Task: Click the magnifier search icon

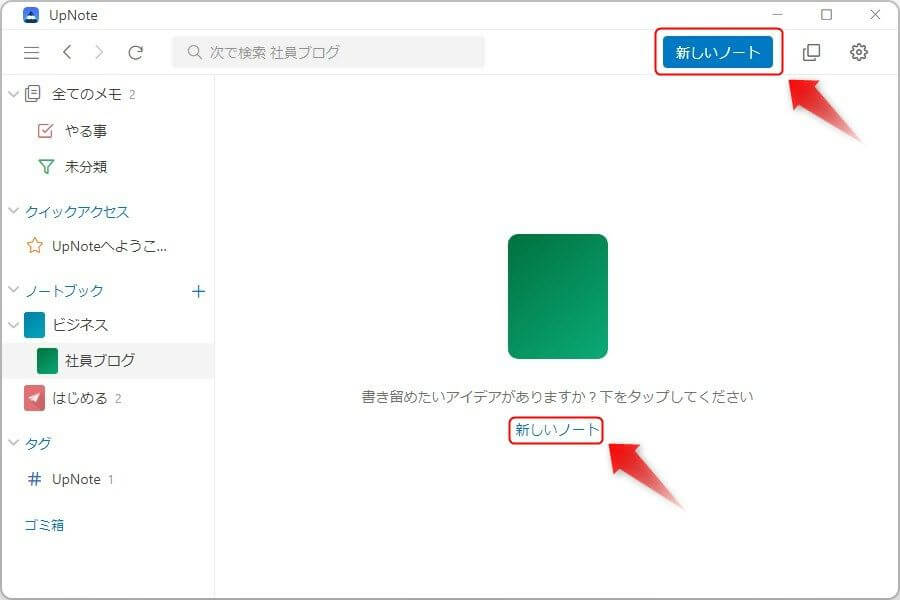Action: 195,52
